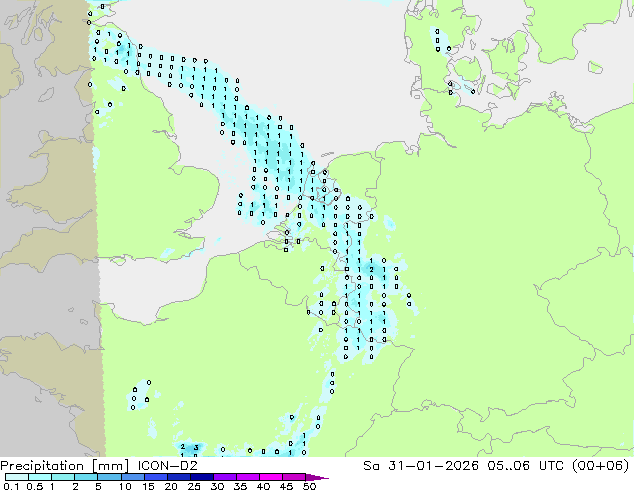Click the '50' legend scale label
Viewport: 634px width, 490px height.
click(x=309, y=486)
